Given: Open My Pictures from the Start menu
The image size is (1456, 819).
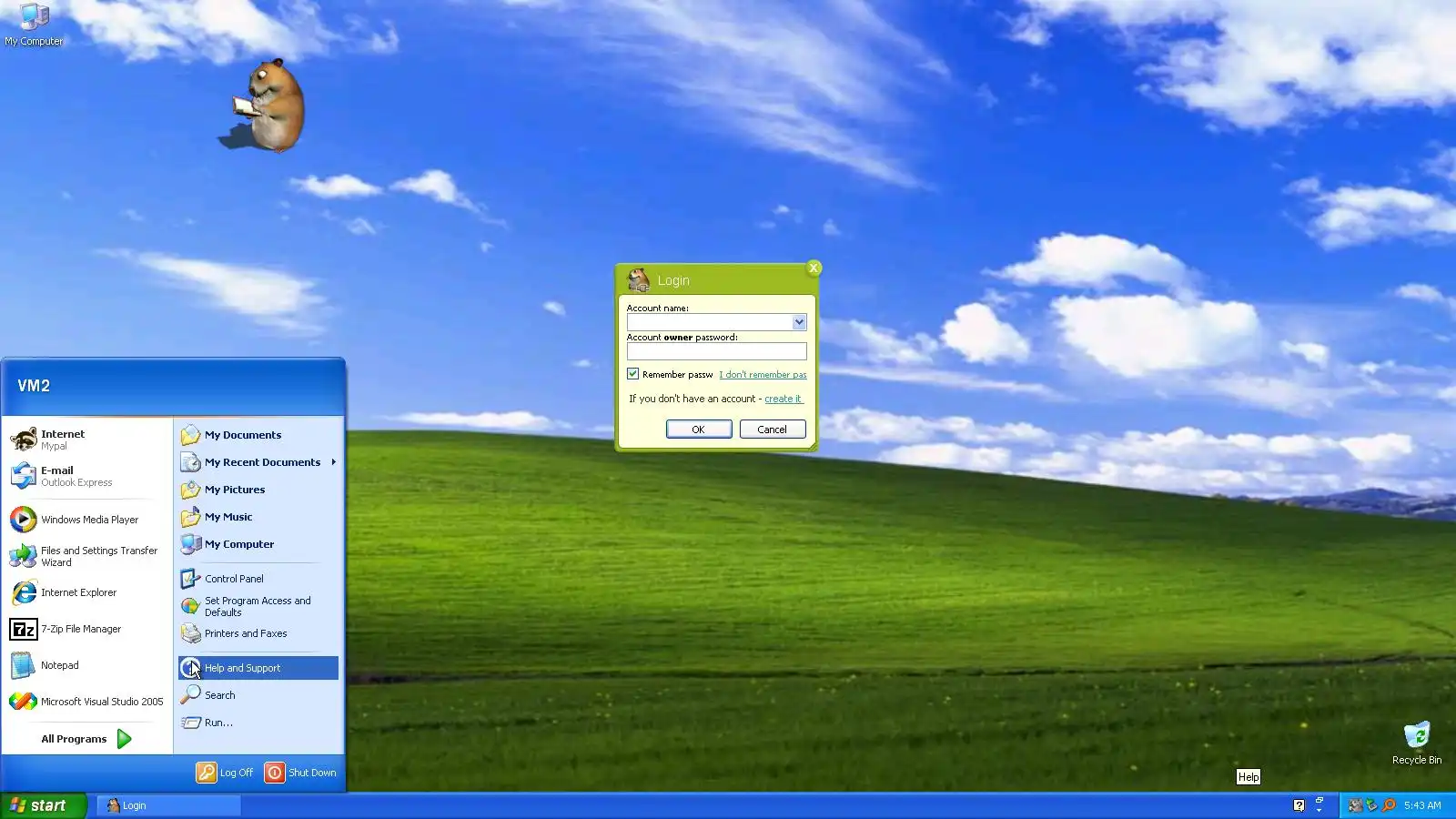Looking at the screenshot, I should pos(258,490).
